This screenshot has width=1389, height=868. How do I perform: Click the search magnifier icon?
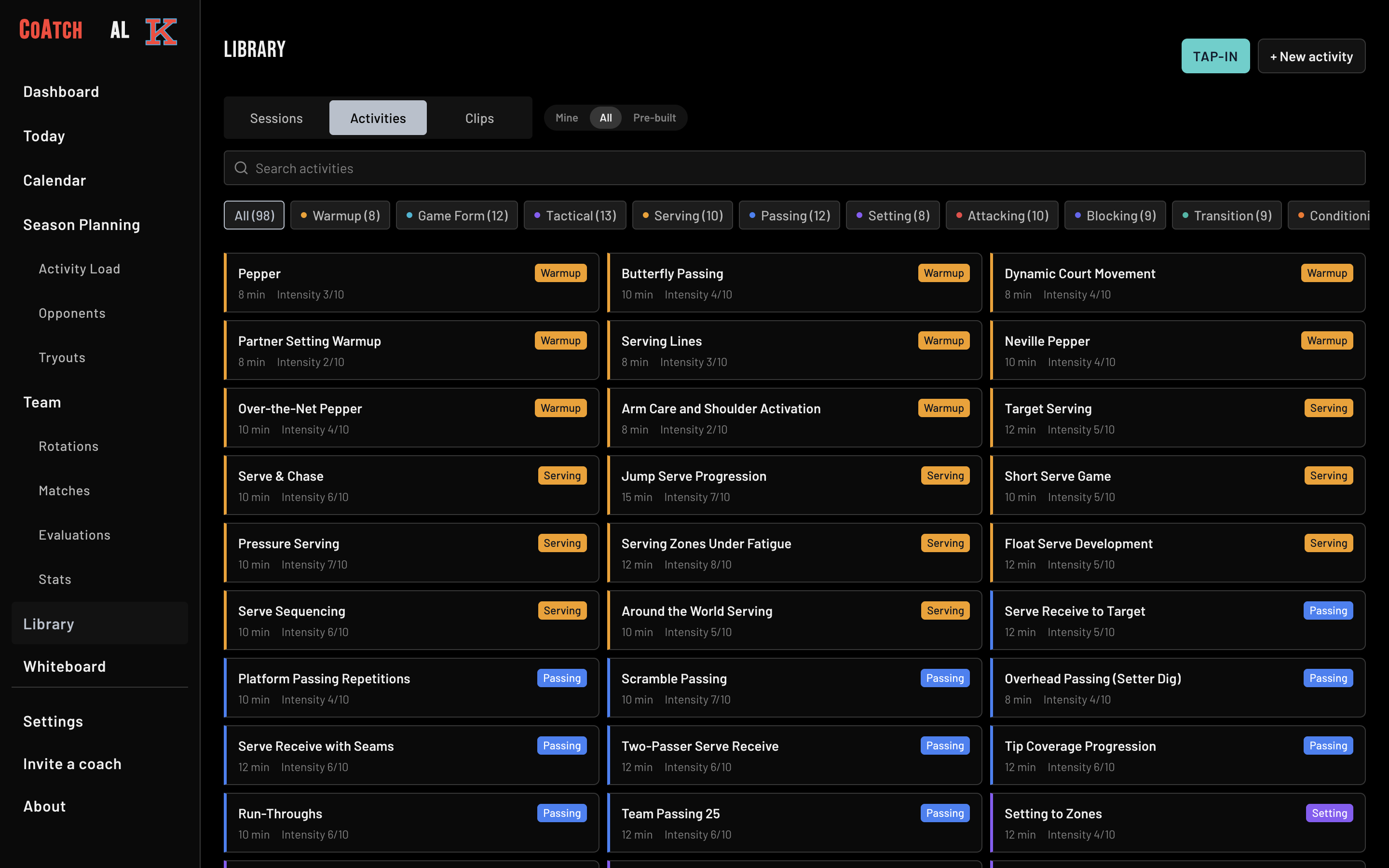(x=241, y=168)
